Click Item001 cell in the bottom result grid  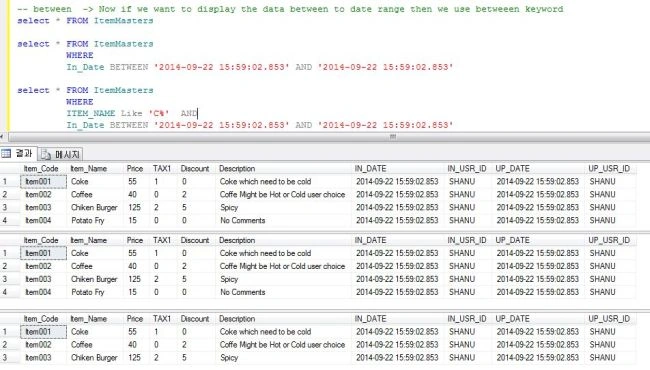click(43, 331)
